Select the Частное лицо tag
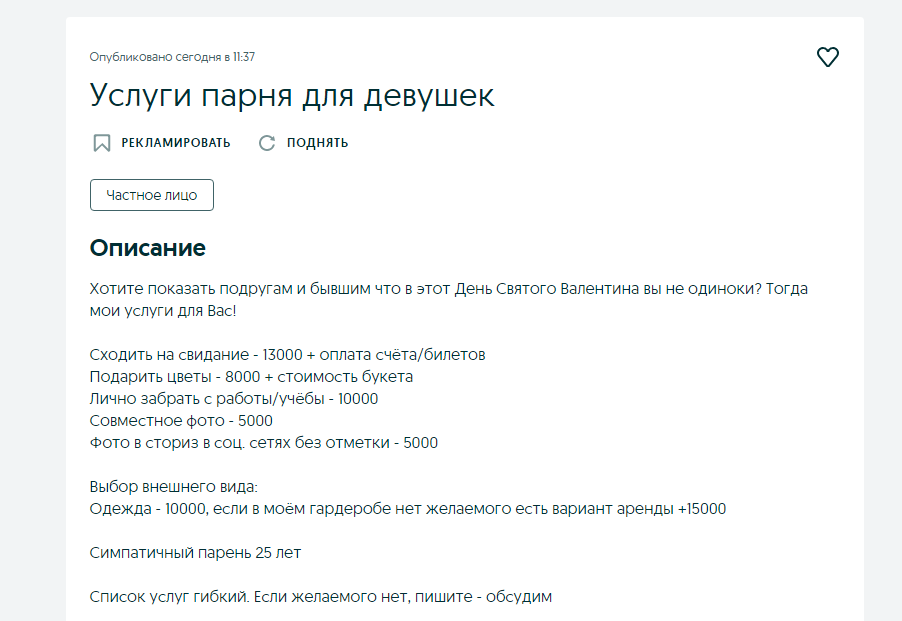 (x=152, y=195)
